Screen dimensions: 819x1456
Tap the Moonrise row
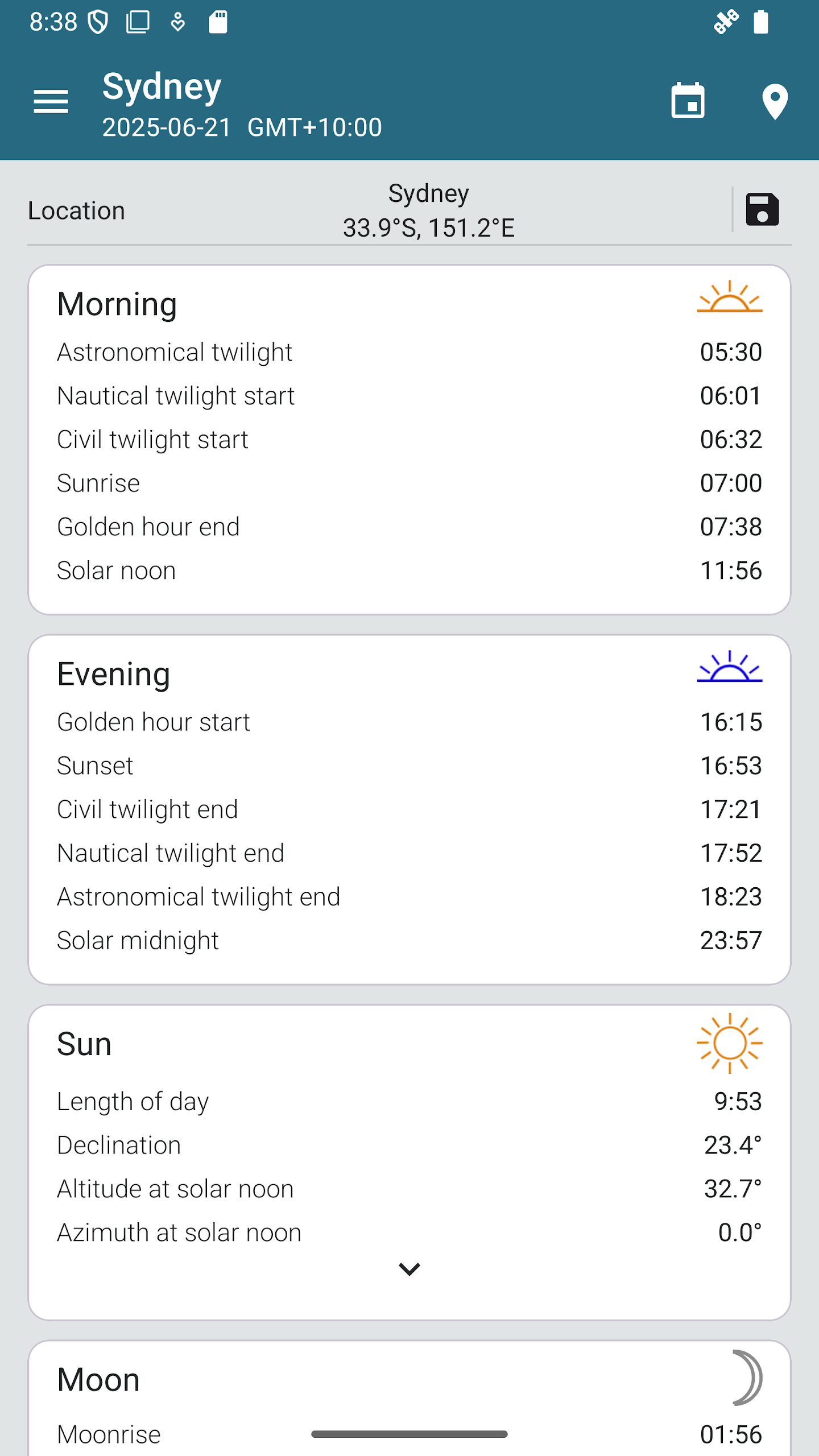click(409, 1434)
